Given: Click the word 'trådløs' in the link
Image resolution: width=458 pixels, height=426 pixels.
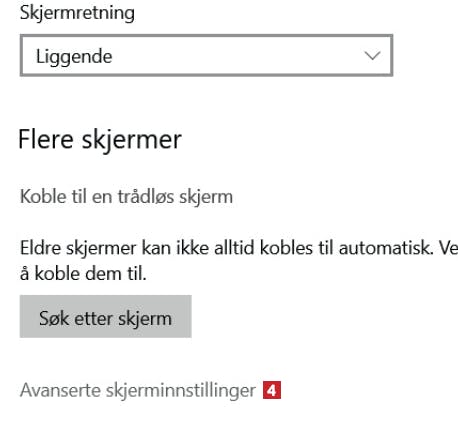Looking at the screenshot, I should pyautogui.click(x=146, y=197).
